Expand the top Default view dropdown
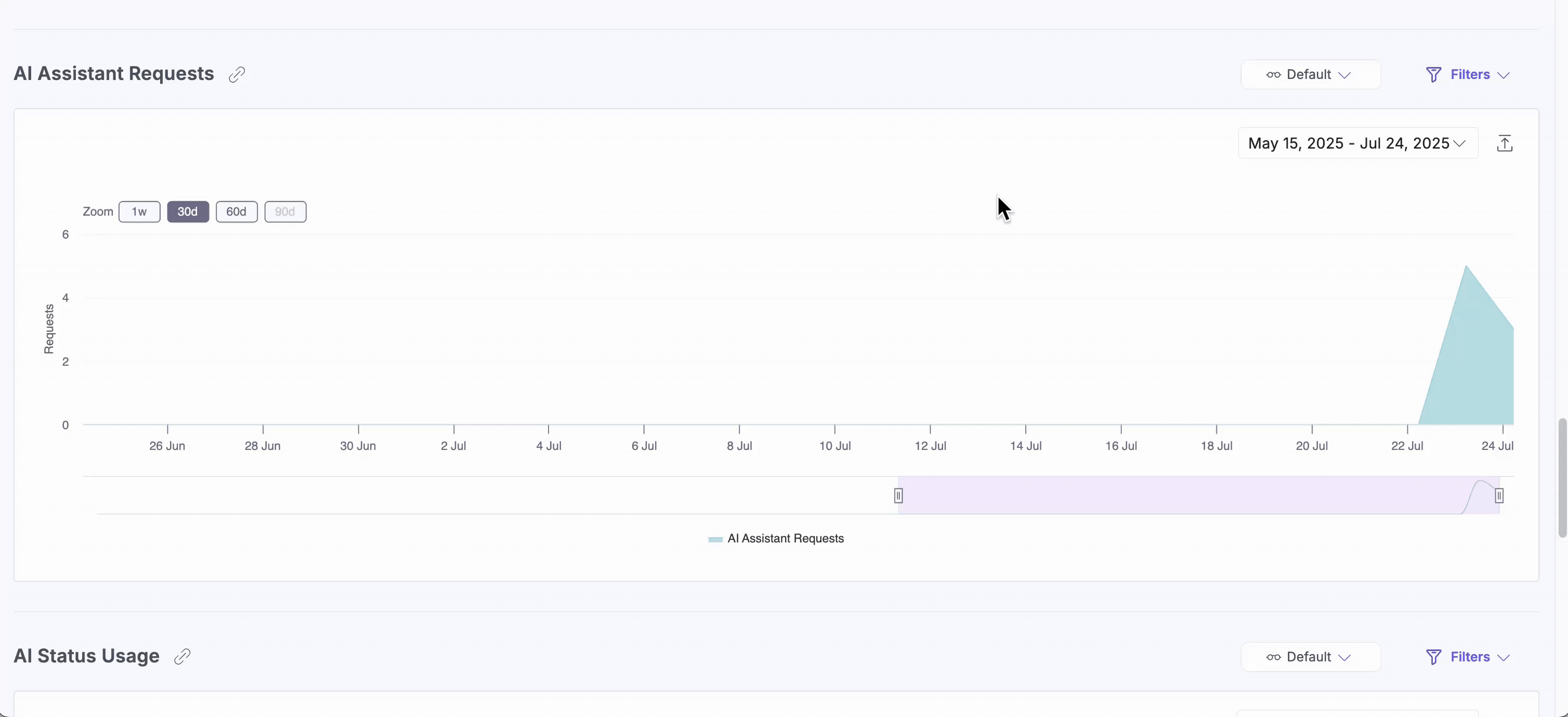 tap(1310, 74)
